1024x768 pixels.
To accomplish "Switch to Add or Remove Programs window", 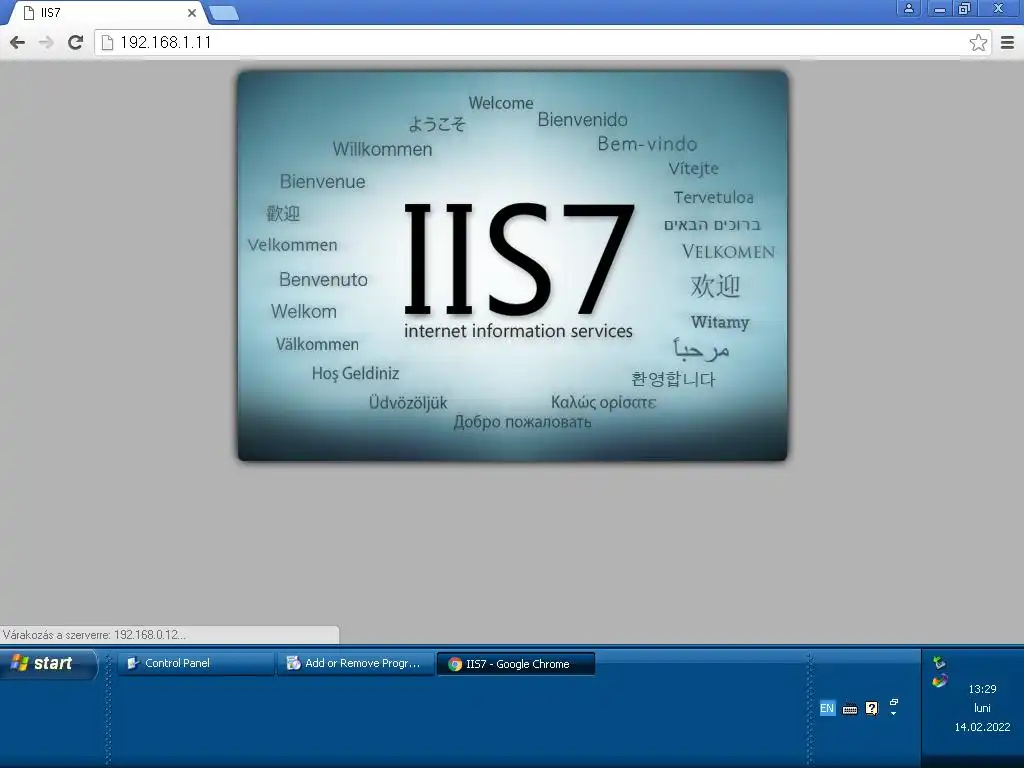I will 355,664.
